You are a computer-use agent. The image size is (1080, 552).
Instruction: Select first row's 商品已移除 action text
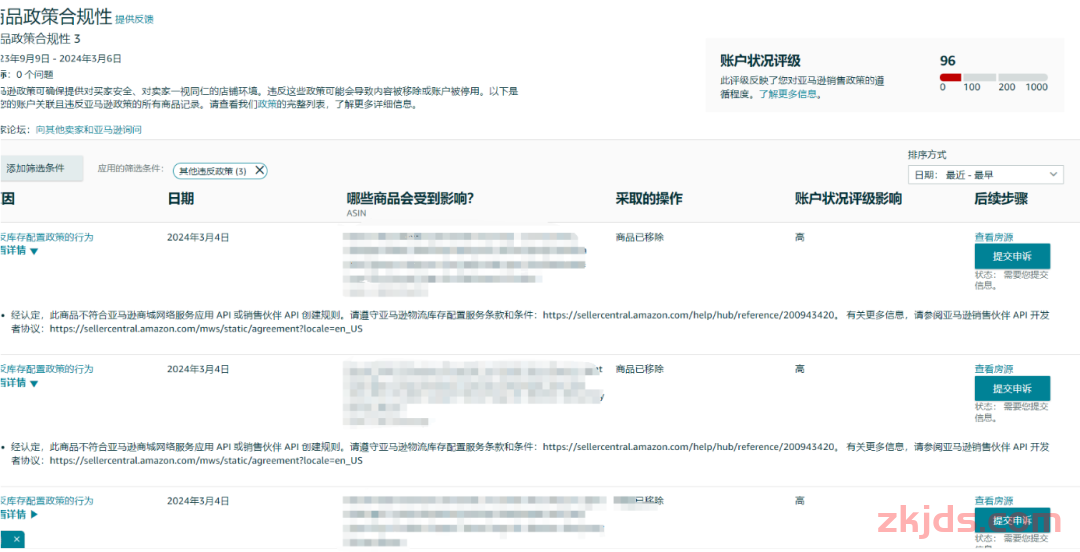coord(640,237)
